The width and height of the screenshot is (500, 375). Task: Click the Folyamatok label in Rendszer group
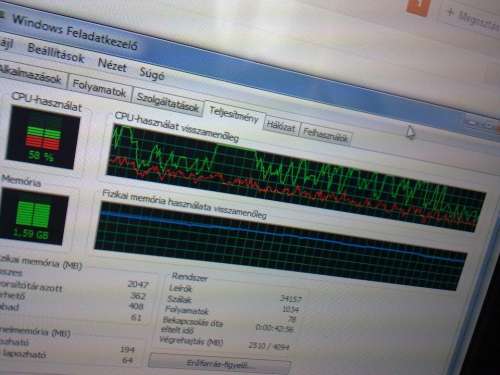(187, 310)
